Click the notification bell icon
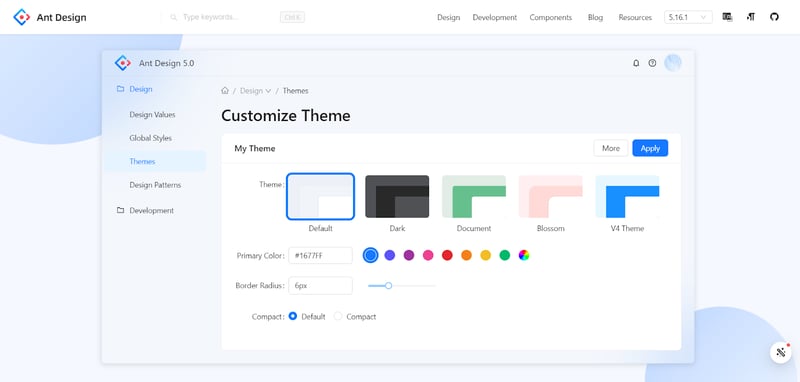The width and height of the screenshot is (800, 382). 636,63
